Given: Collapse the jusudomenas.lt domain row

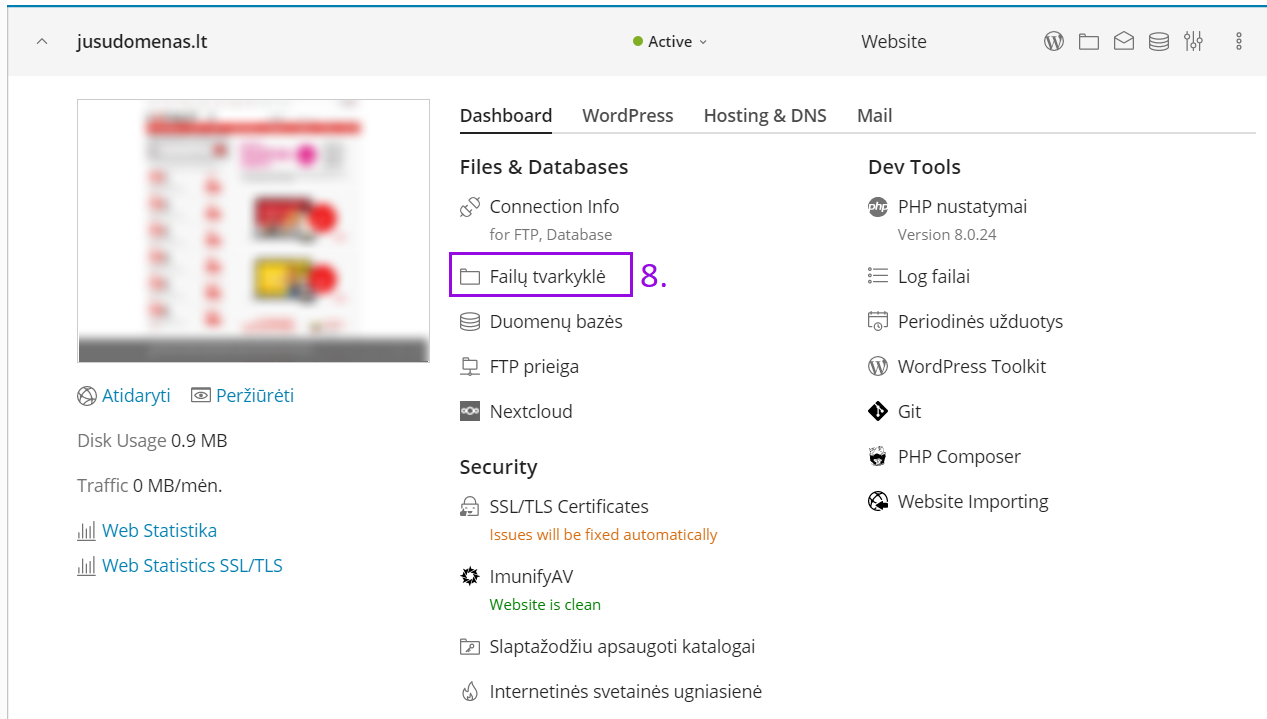Looking at the screenshot, I should pos(42,42).
